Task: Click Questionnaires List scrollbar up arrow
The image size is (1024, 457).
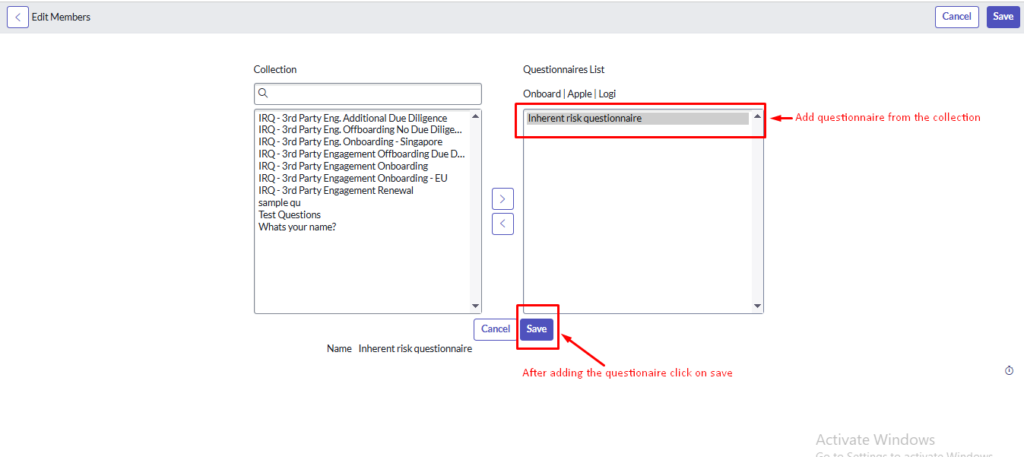Action: coord(757,117)
